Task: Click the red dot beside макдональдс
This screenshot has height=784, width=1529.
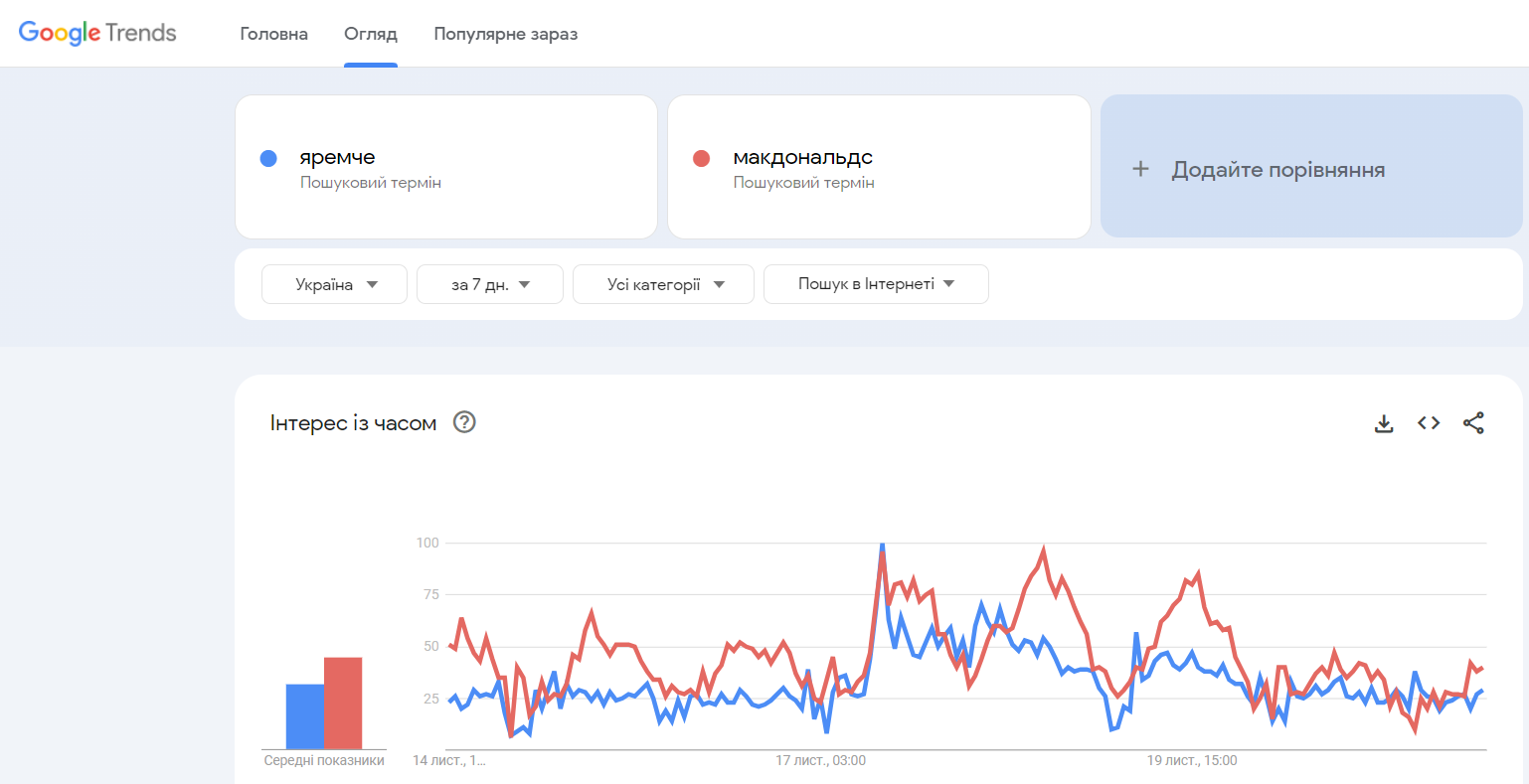Action: pyautogui.click(x=701, y=158)
